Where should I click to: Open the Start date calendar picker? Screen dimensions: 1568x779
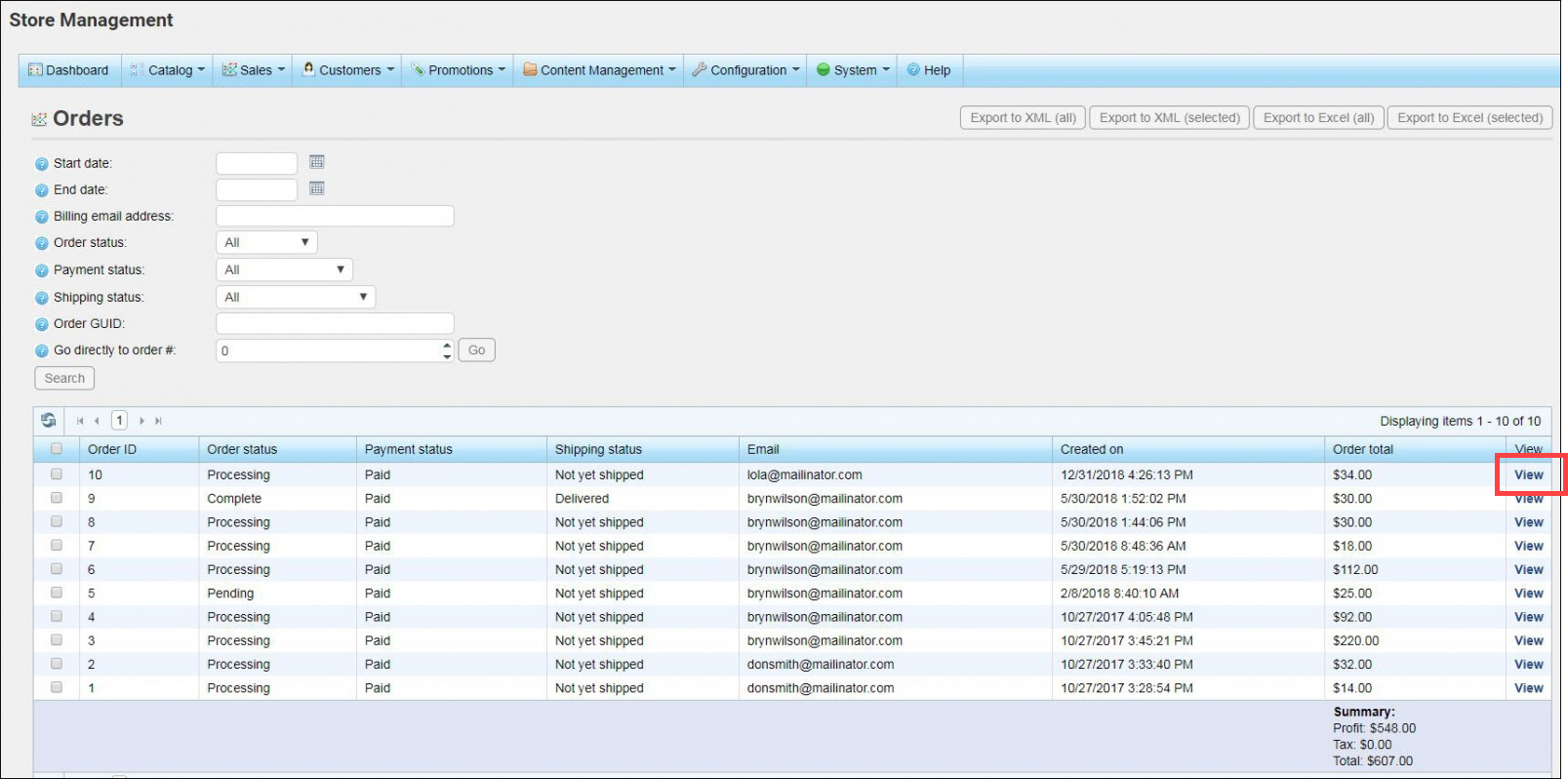coord(316,162)
